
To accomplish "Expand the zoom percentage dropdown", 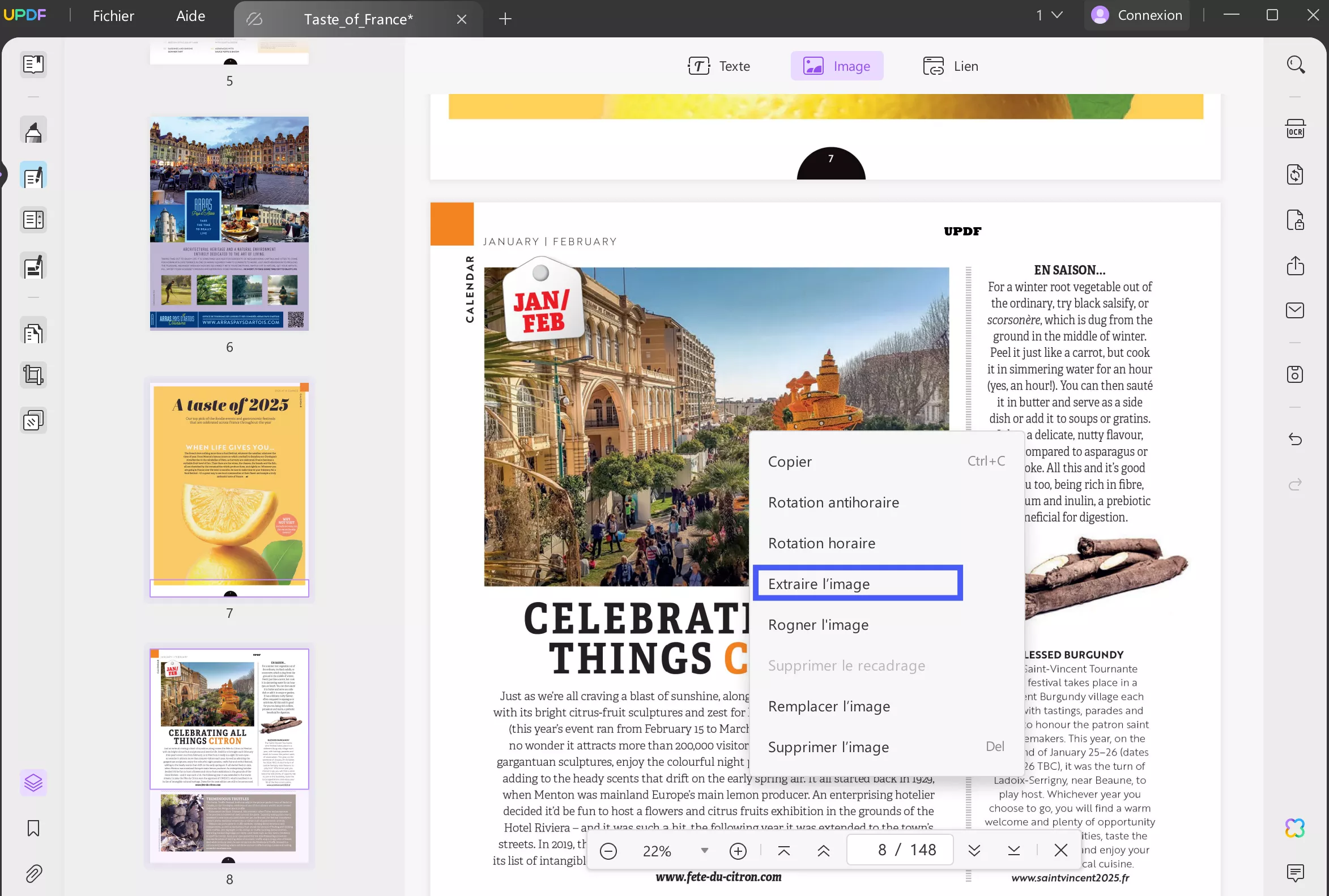I will pos(704,850).
